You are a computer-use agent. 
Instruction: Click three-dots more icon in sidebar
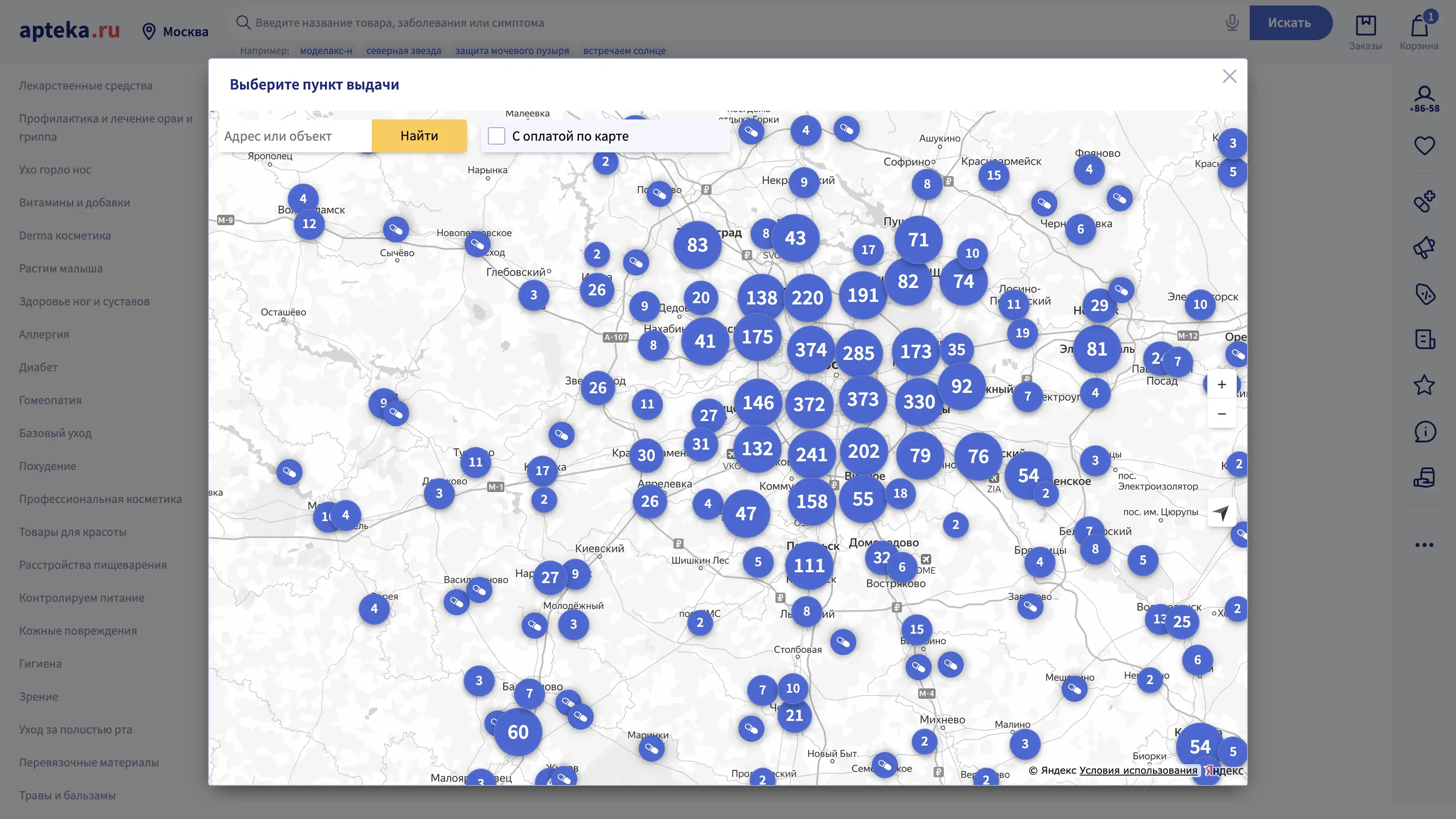(x=1425, y=545)
